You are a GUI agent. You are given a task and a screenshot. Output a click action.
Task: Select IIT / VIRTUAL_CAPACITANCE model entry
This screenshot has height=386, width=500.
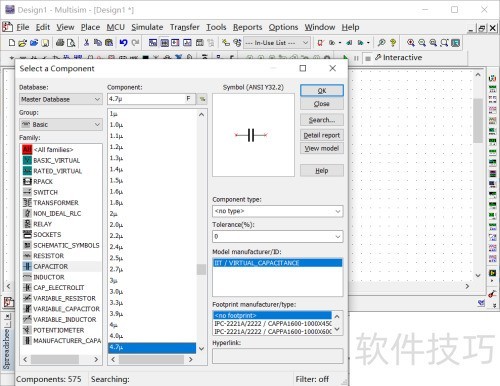coord(277,263)
